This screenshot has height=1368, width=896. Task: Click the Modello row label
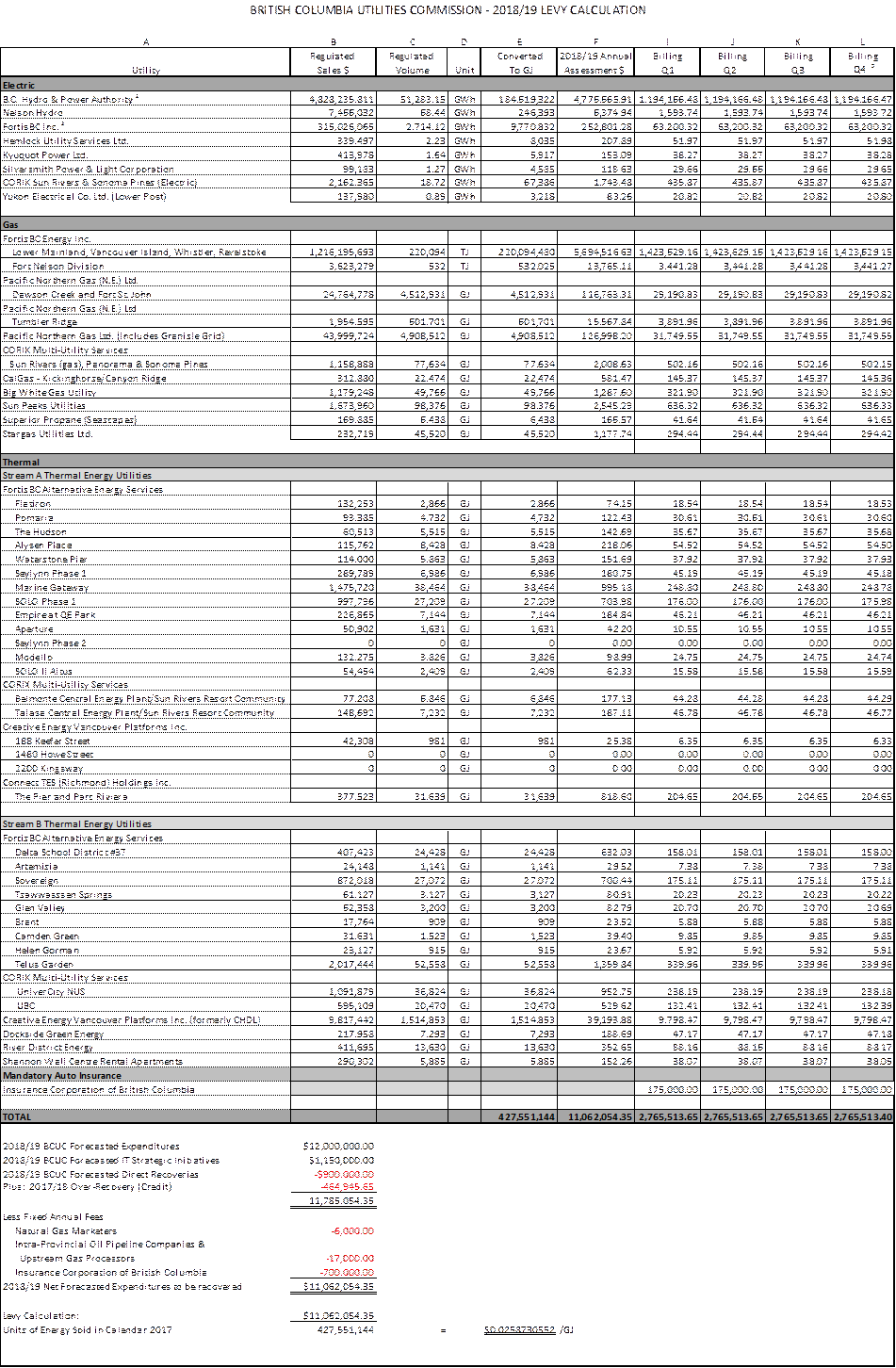(34, 657)
